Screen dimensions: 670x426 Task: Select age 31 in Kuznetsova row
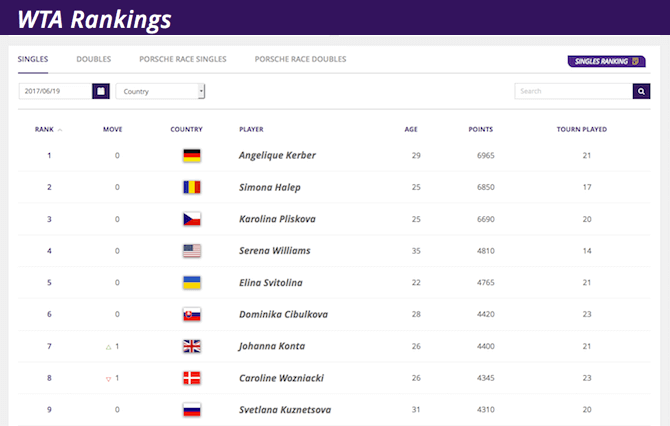tap(416, 410)
